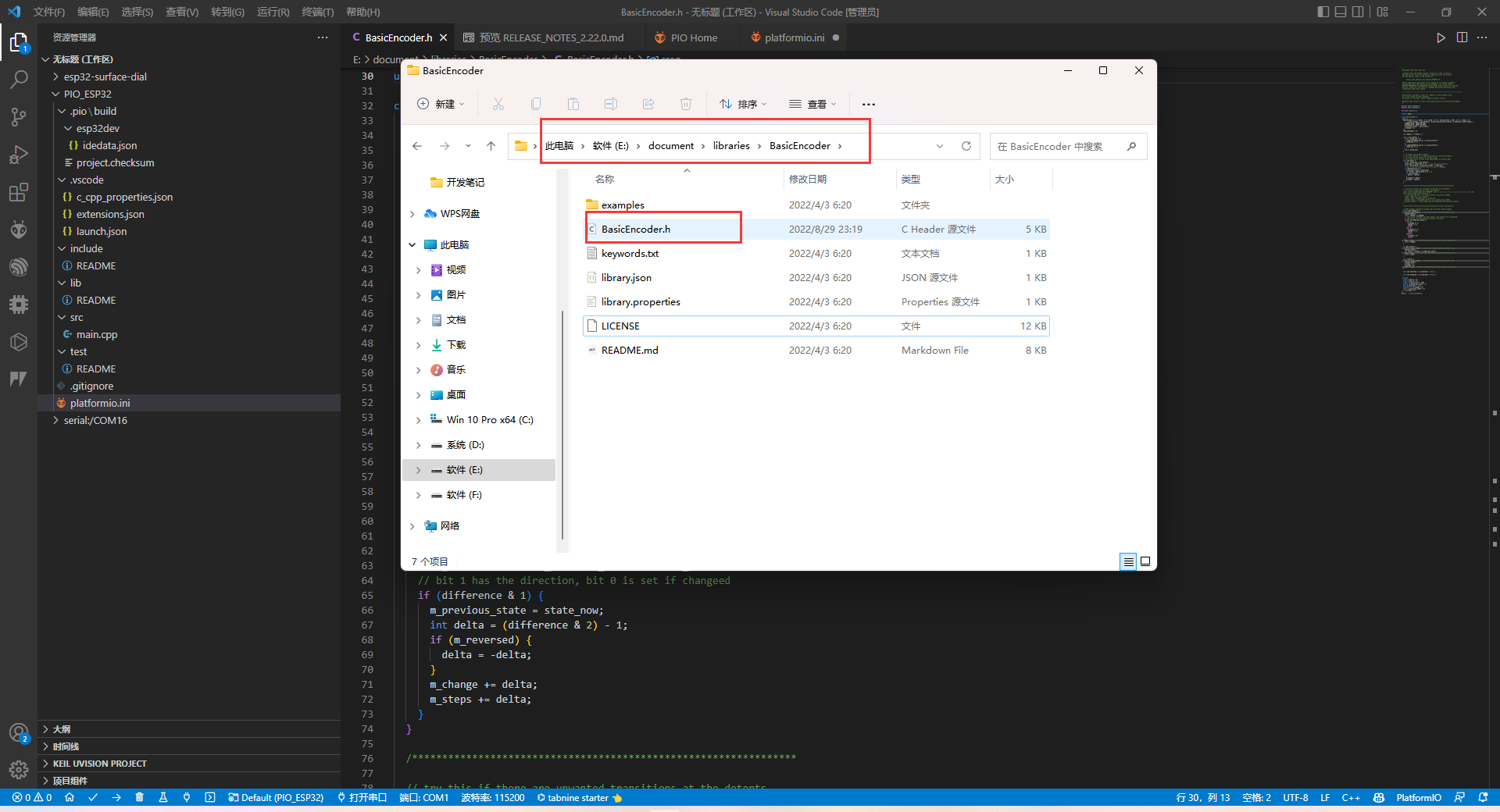Open the Manage gear icon in activity bar
This screenshot has height=812, width=1500.
tap(19, 770)
